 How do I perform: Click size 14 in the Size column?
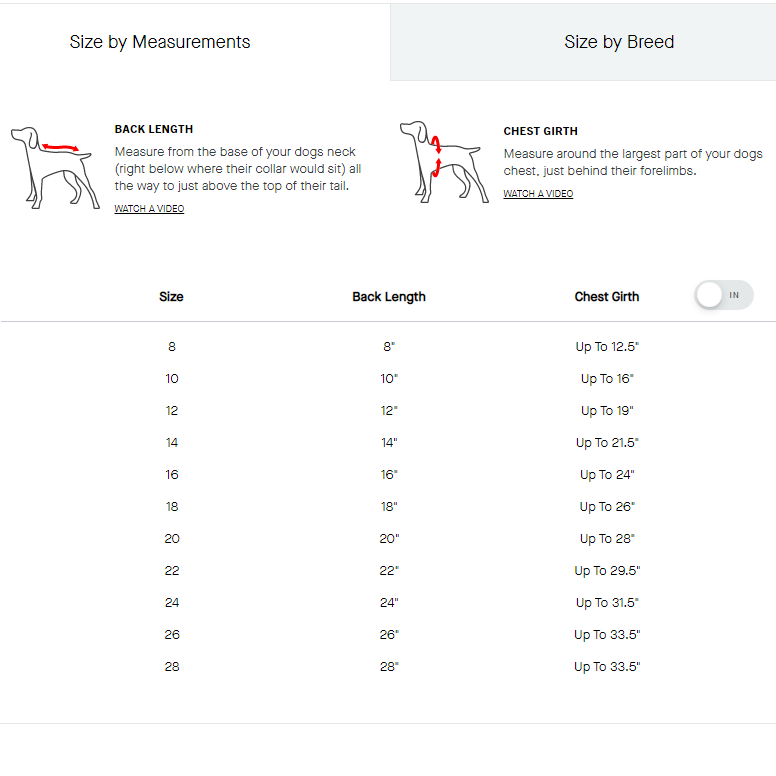(172, 443)
